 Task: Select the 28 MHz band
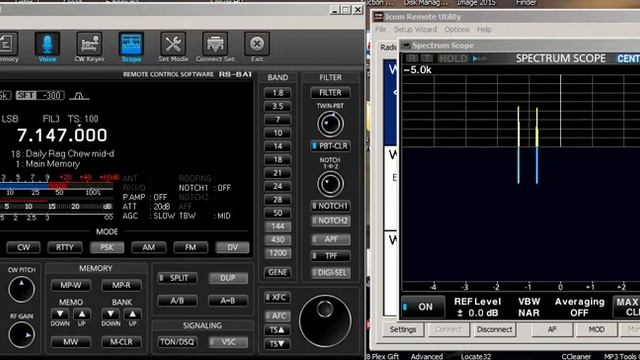[x=278, y=200]
